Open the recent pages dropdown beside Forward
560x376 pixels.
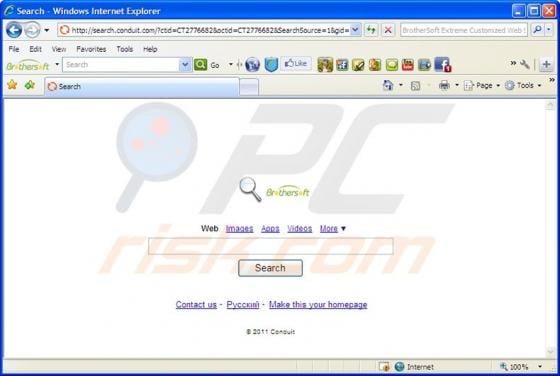point(46,30)
